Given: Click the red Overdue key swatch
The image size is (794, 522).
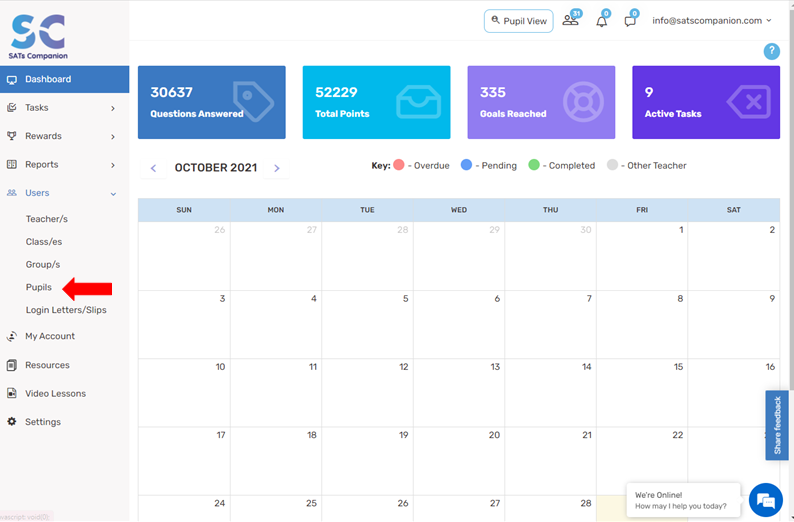Looking at the screenshot, I should tap(399, 165).
